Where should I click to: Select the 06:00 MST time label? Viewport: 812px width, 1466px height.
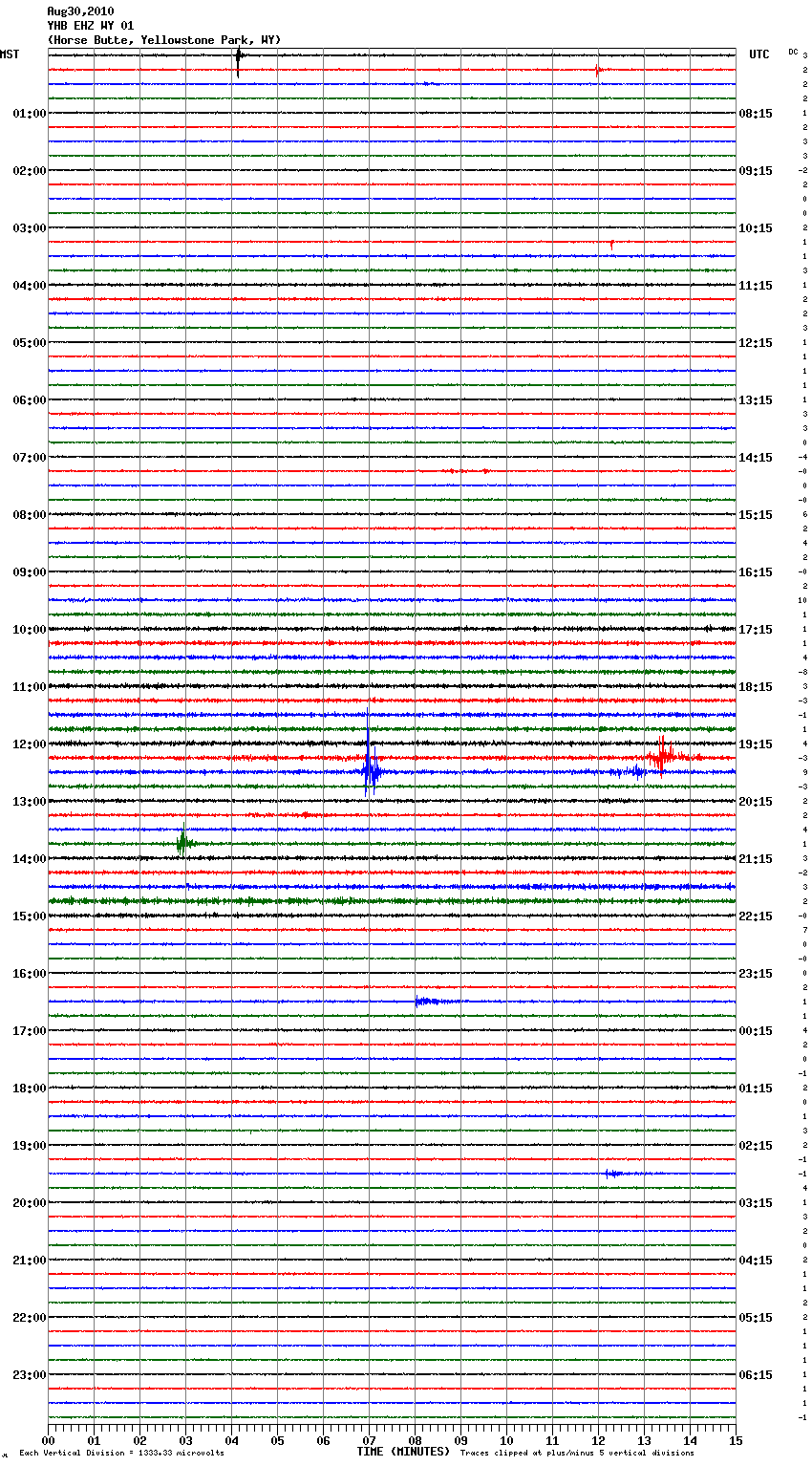point(30,400)
